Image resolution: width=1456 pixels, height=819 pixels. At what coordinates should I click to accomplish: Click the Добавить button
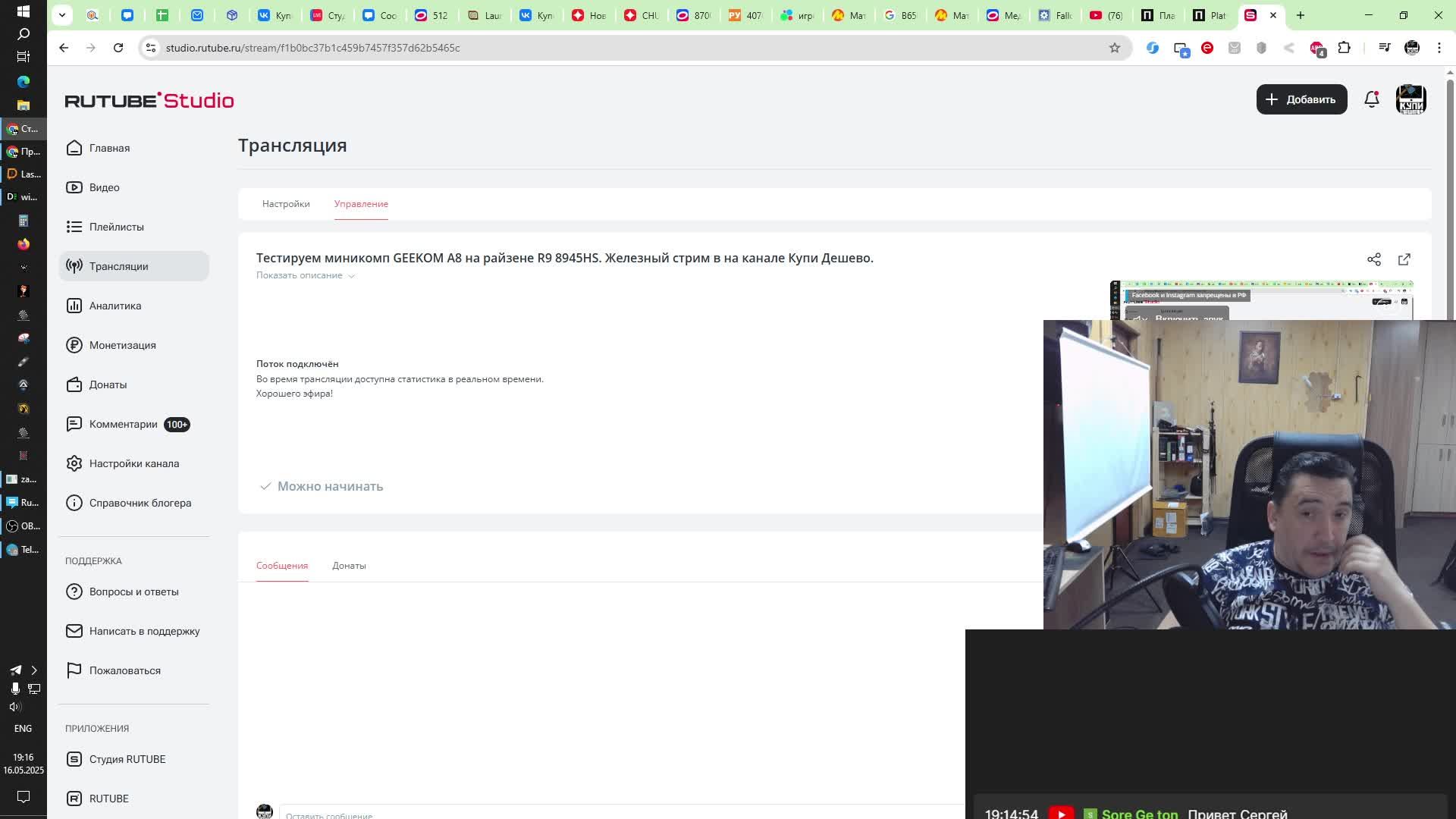point(1301,99)
